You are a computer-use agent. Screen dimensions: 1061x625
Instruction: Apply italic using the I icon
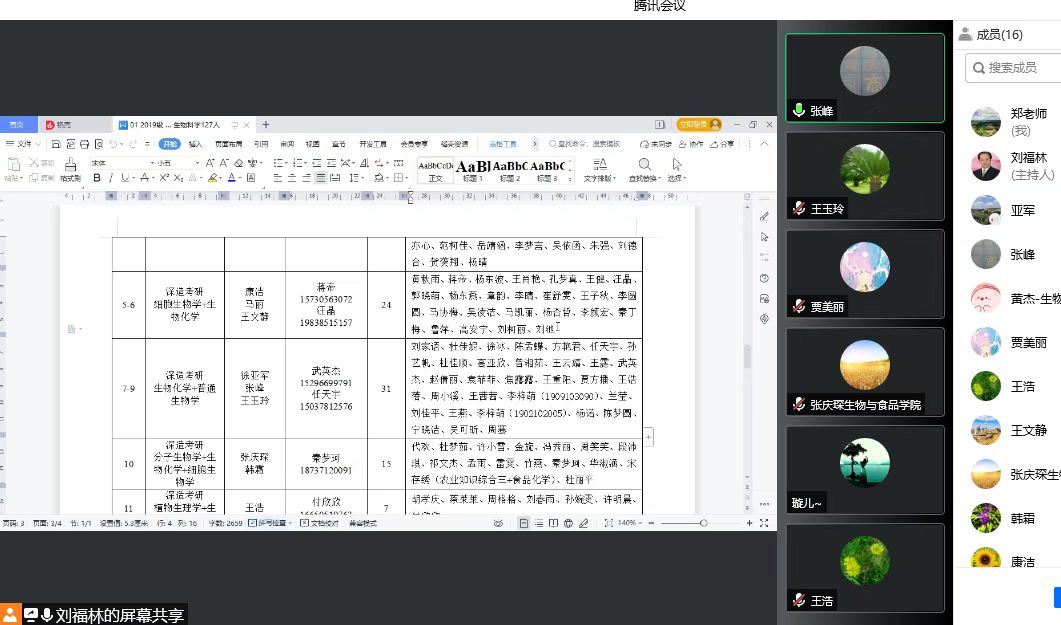(111, 178)
